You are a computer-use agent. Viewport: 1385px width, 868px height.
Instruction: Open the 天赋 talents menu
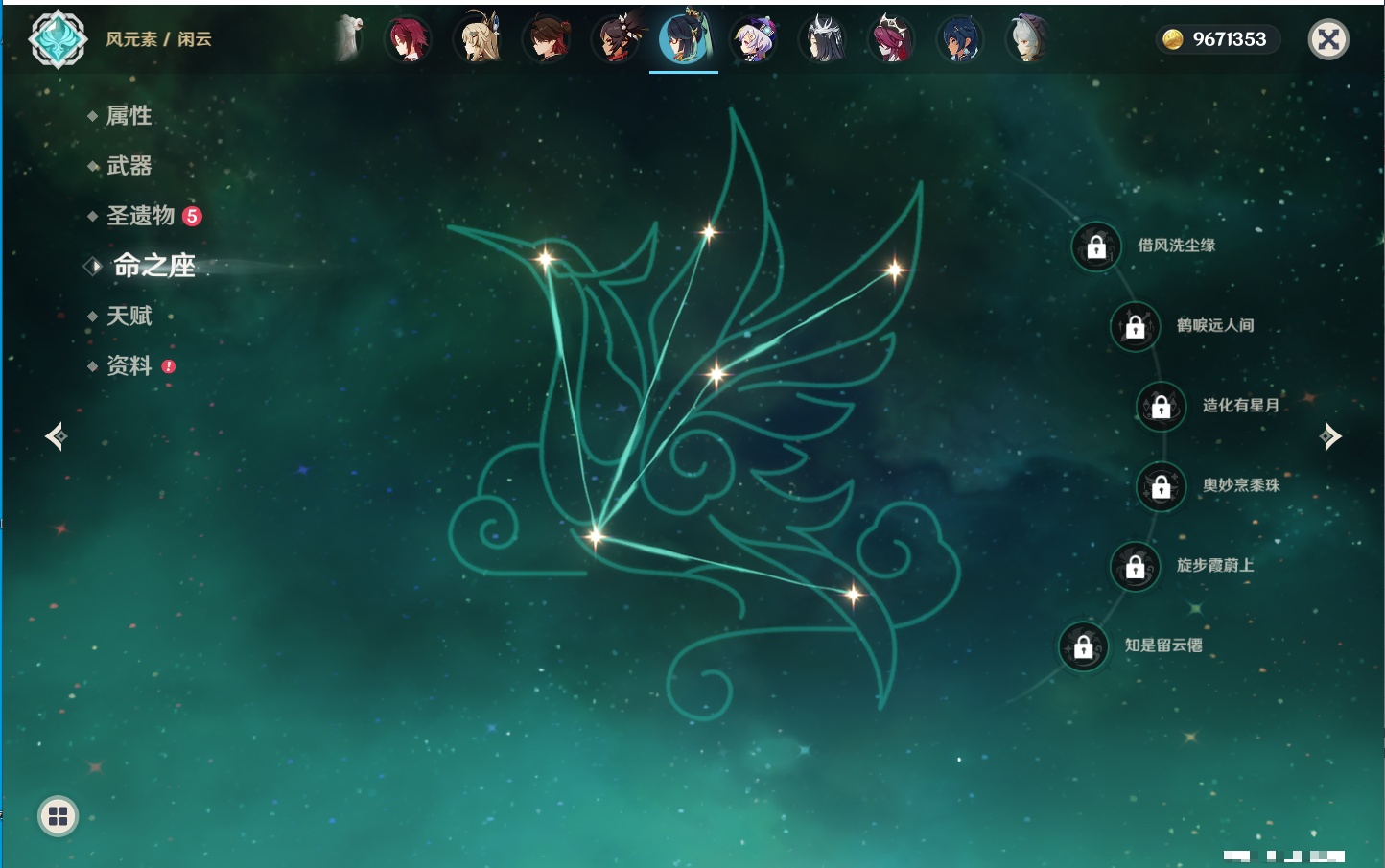pos(129,316)
